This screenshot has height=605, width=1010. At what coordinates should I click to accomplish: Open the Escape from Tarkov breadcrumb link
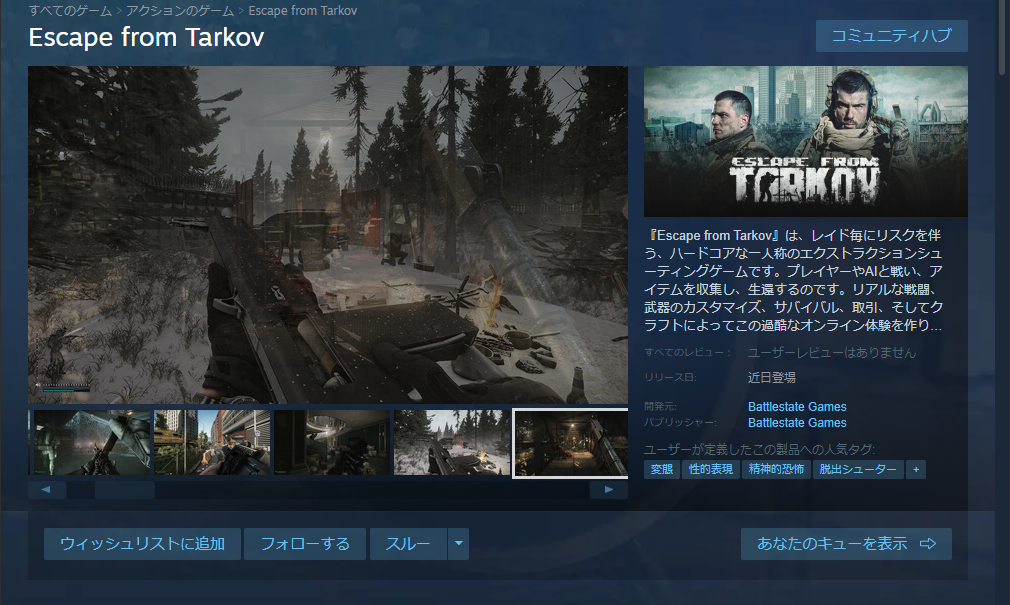pos(303,10)
